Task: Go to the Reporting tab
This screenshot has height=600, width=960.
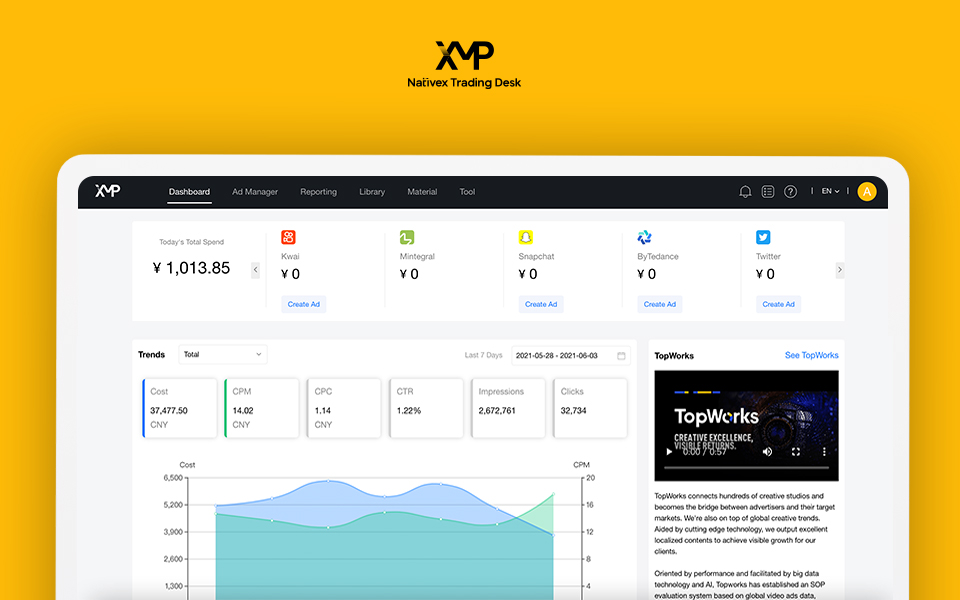Action: (318, 192)
